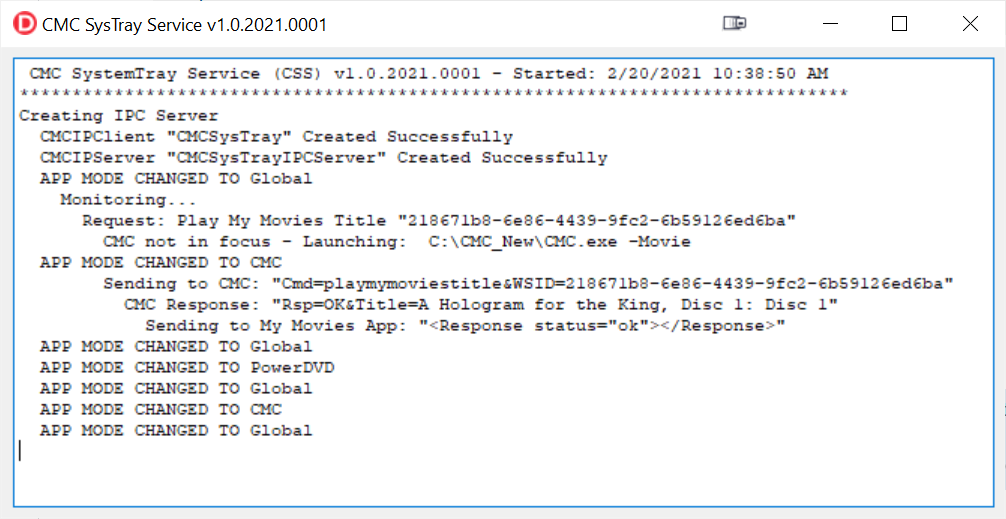
Task: Click the 'Sending to CMC: Cmd=playmymoviestitle' line
Action: tap(528, 284)
